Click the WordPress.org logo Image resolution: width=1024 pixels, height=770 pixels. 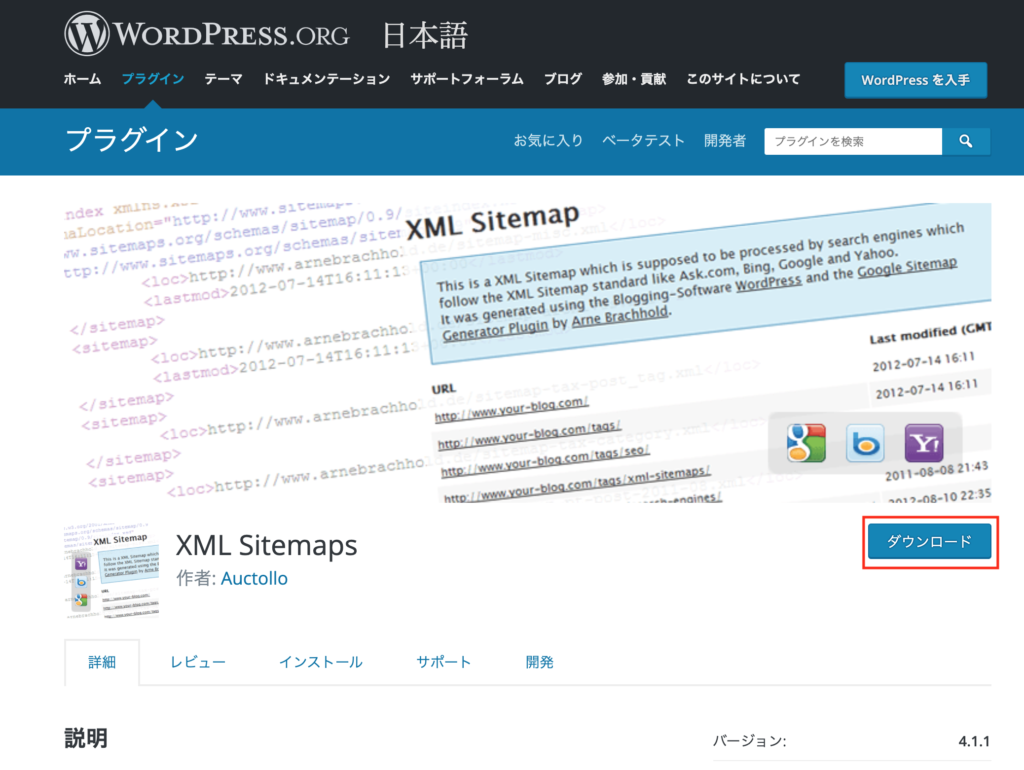[207, 34]
